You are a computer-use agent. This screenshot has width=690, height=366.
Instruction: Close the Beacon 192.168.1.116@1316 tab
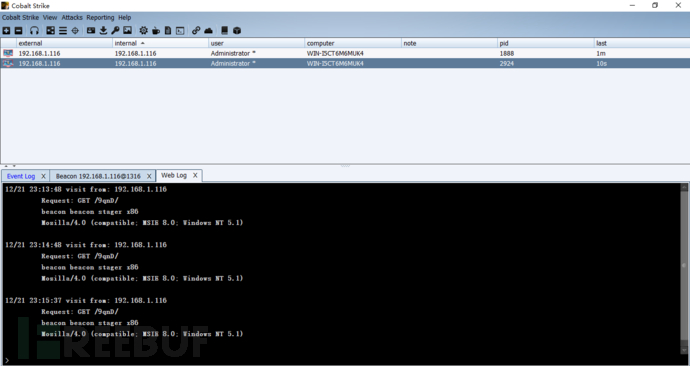tap(149, 176)
